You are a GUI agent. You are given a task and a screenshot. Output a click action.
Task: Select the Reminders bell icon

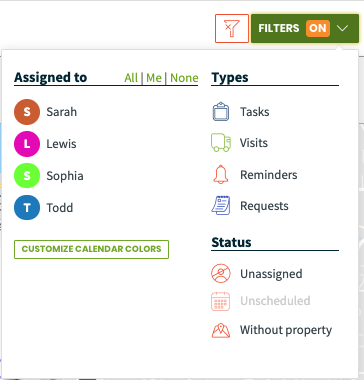pyautogui.click(x=221, y=175)
